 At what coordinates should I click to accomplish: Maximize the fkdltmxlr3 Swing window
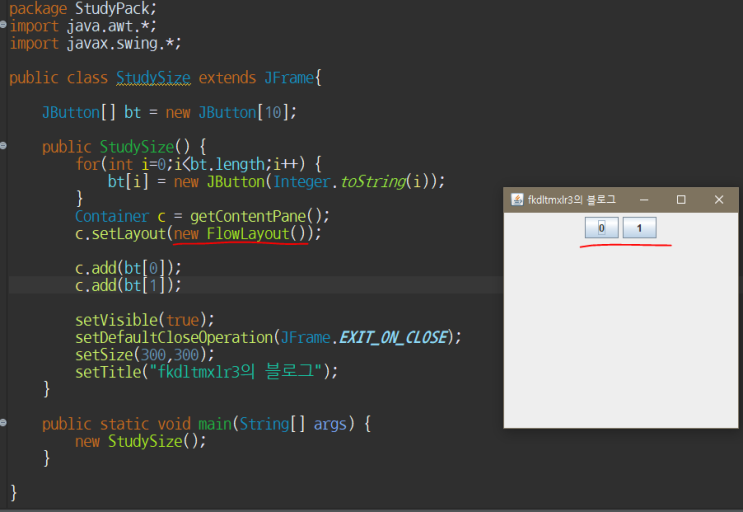click(x=681, y=200)
